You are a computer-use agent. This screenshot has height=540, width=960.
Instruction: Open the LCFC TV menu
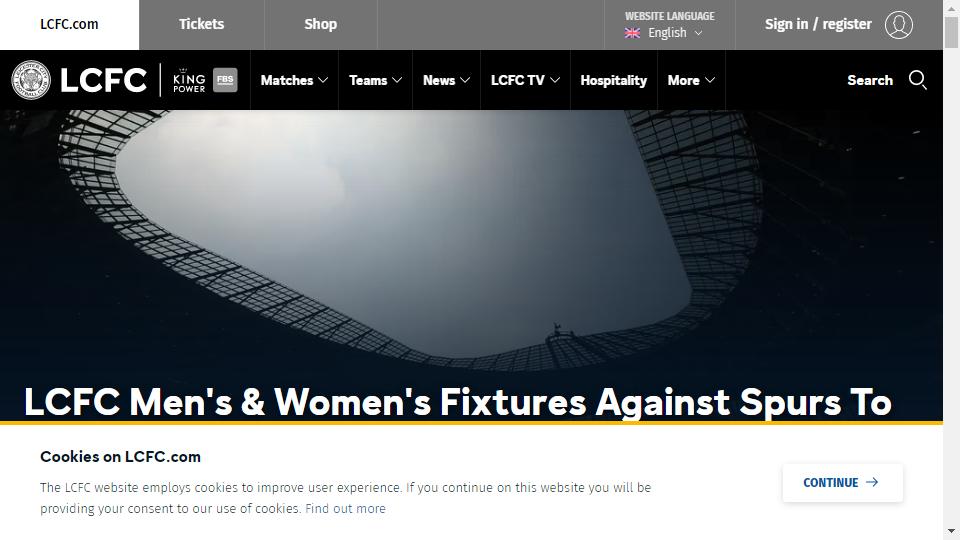525,80
